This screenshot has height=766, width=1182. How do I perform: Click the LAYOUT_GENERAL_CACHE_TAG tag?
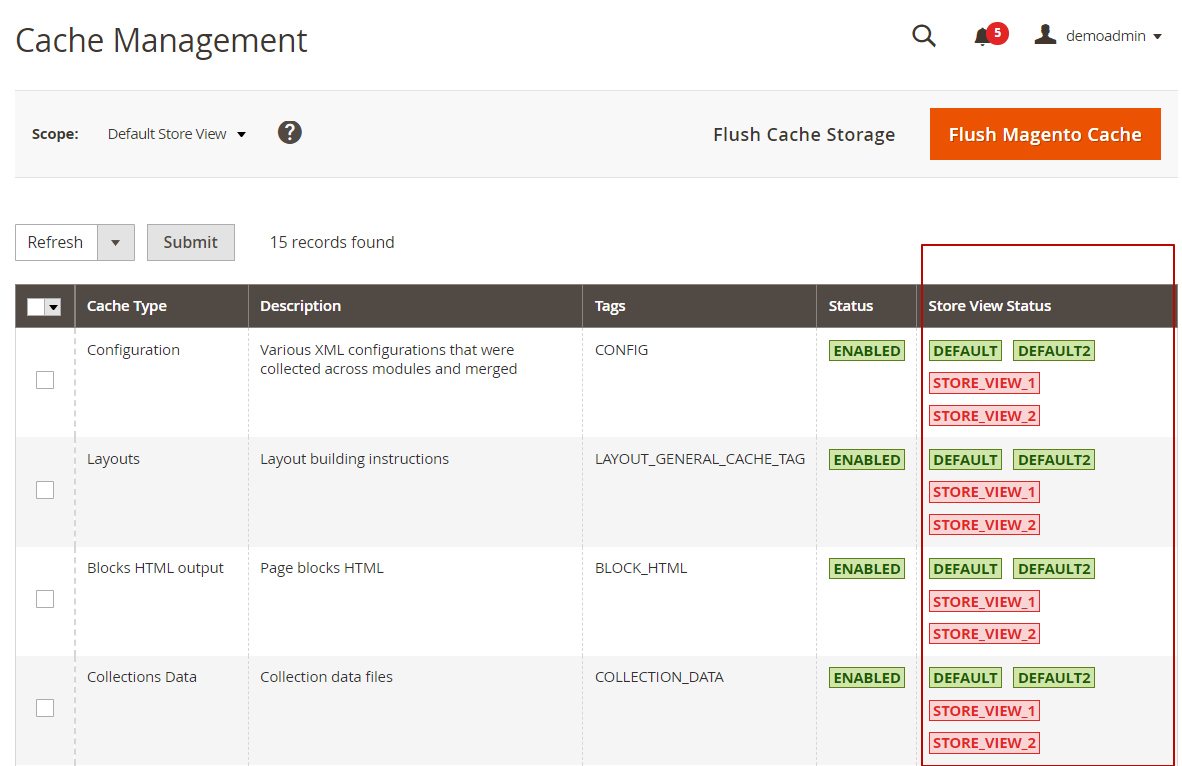pyautogui.click(x=700, y=459)
